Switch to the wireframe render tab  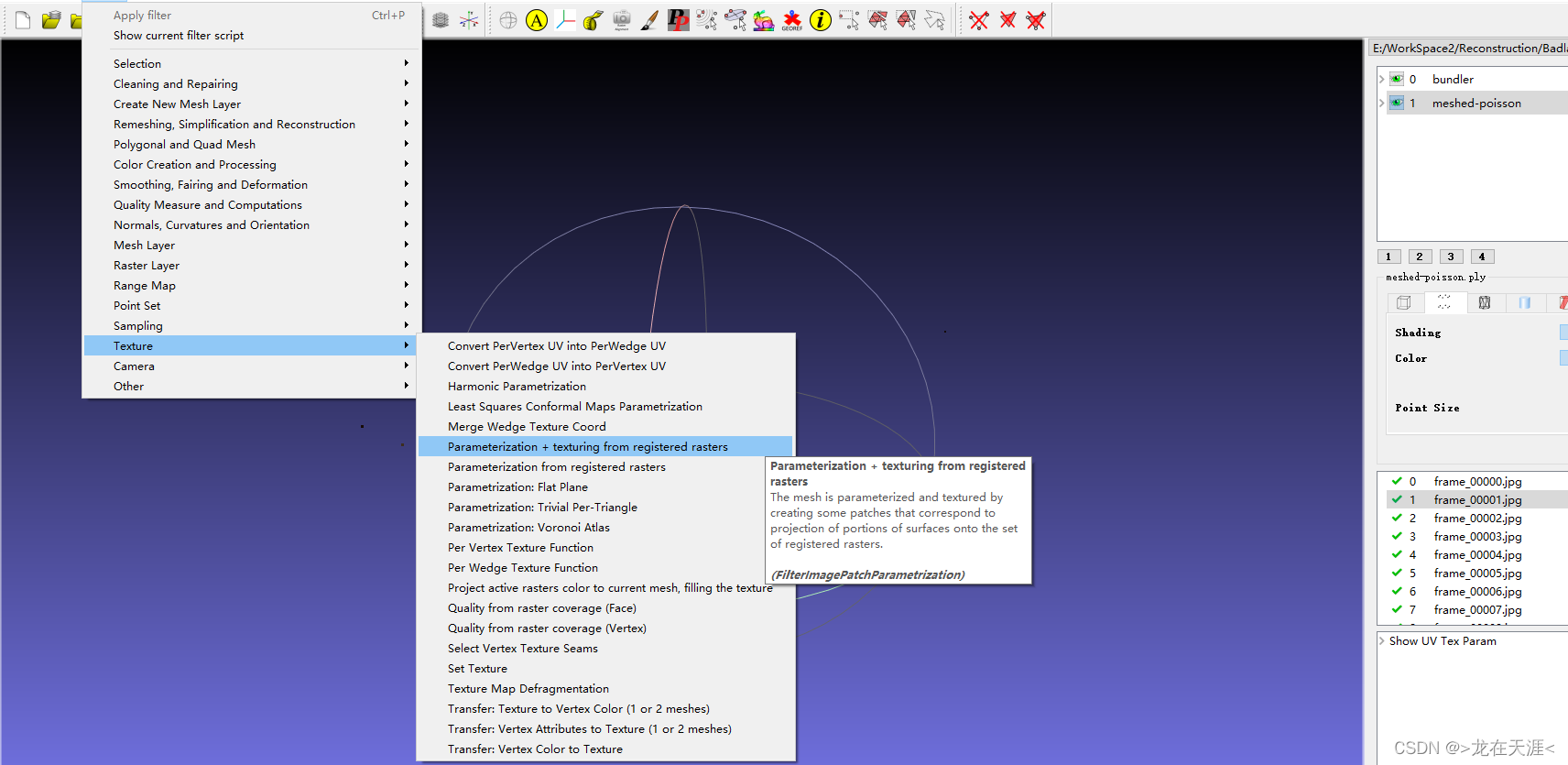coord(1485,302)
